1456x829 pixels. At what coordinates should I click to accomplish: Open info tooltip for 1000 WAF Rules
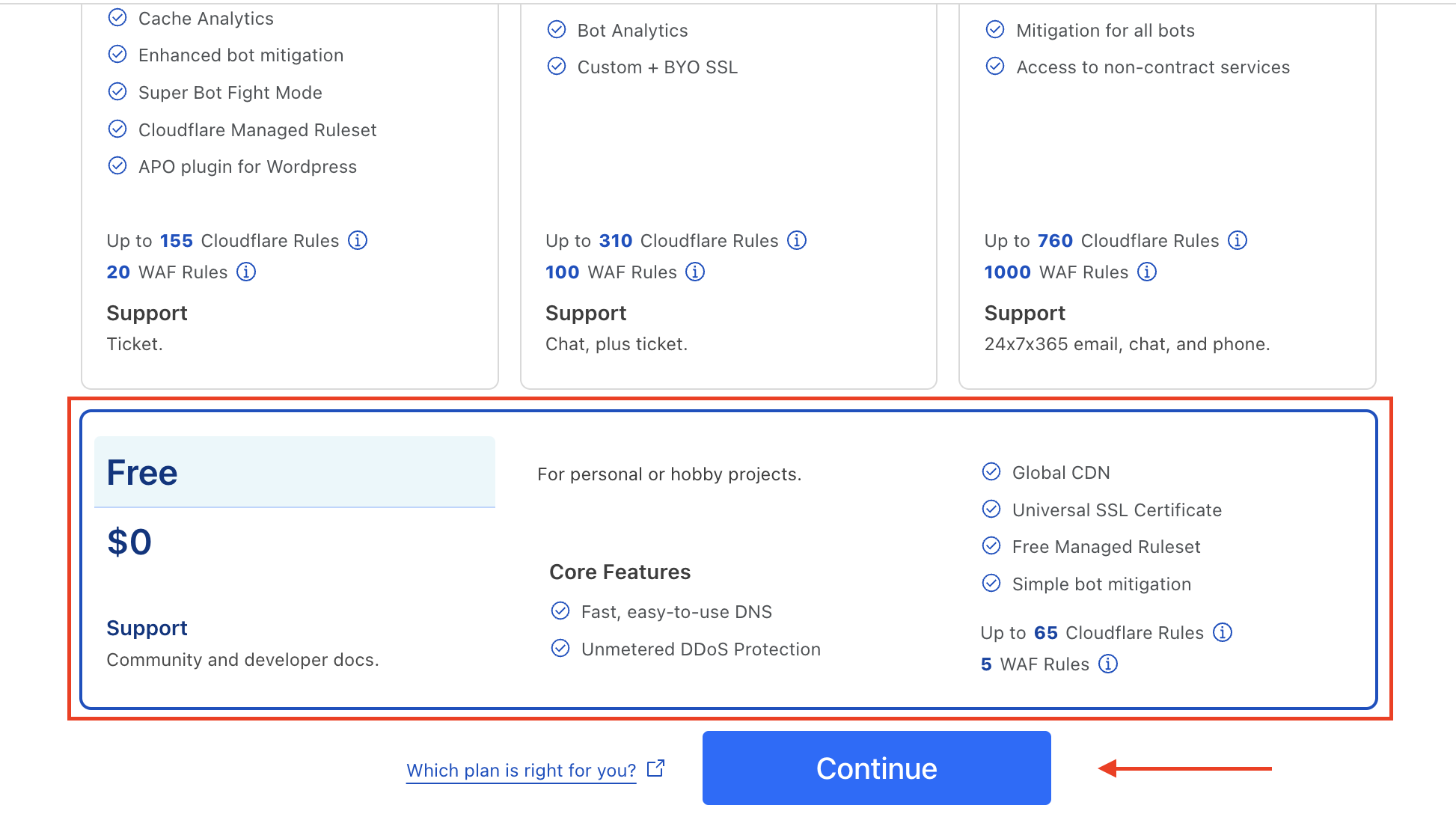coord(1146,272)
